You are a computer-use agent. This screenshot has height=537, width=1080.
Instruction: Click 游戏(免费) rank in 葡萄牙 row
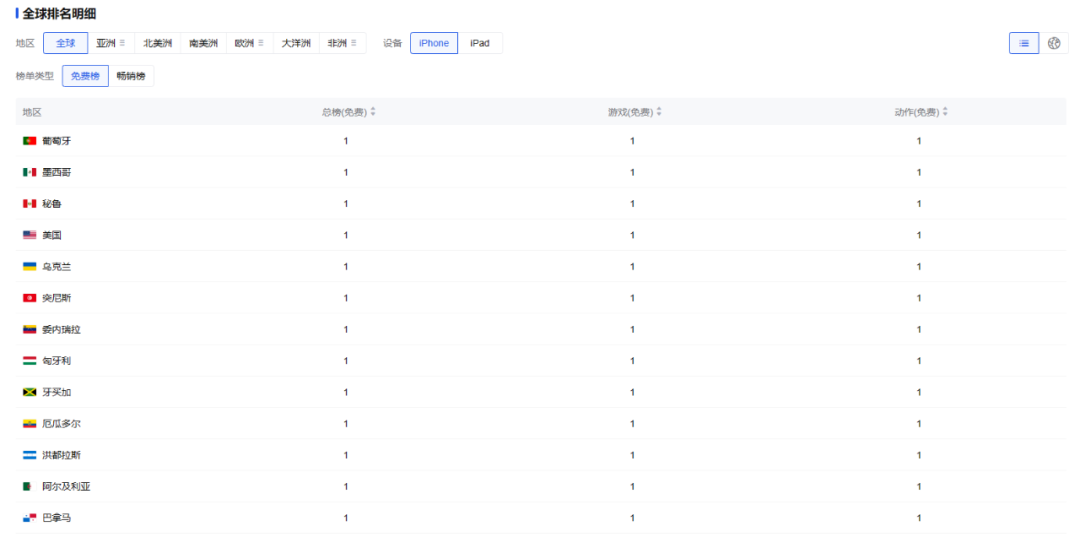coord(632,140)
